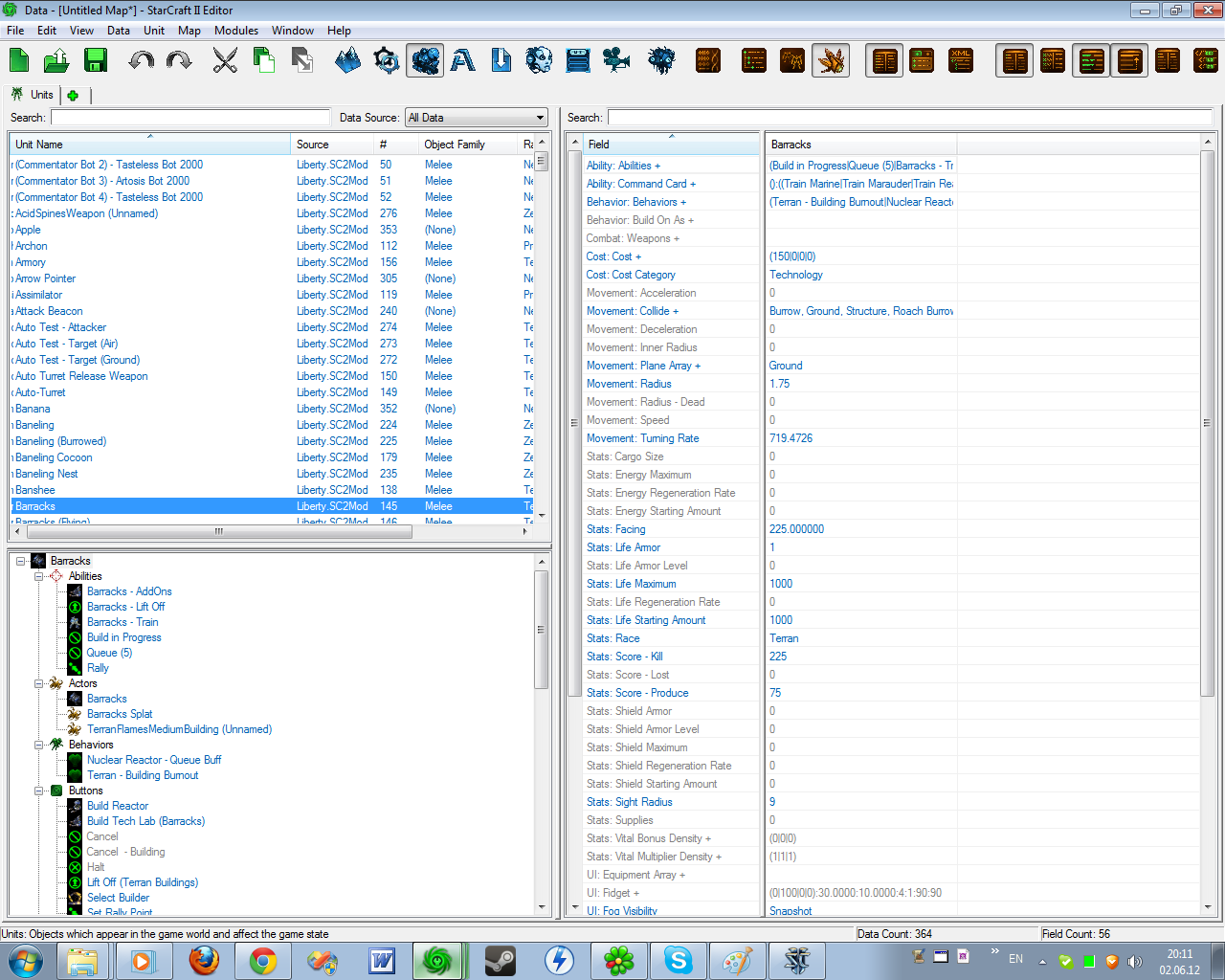Click the Stats: Race value Terran

pos(784,638)
